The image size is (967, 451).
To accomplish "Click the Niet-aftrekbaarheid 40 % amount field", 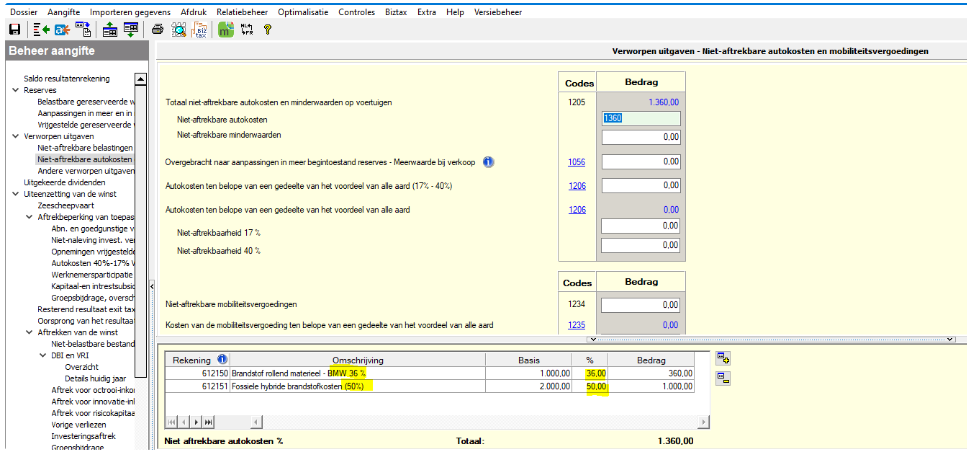I will 641,245.
